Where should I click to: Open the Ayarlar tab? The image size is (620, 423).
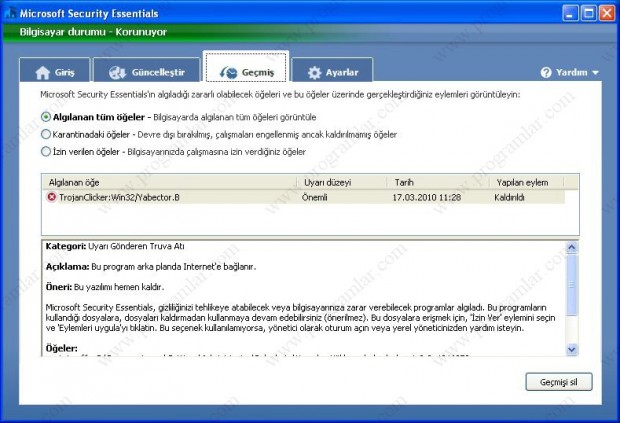[333, 70]
